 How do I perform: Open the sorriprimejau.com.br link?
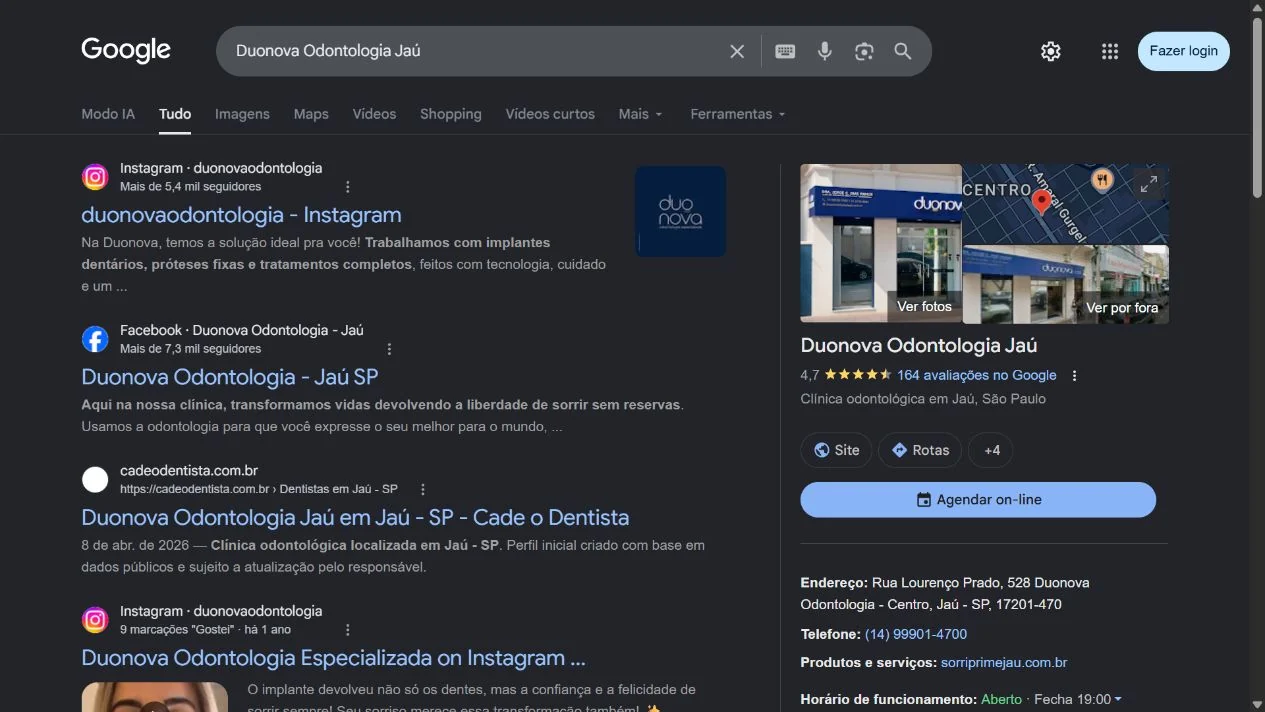tap(1004, 662)
